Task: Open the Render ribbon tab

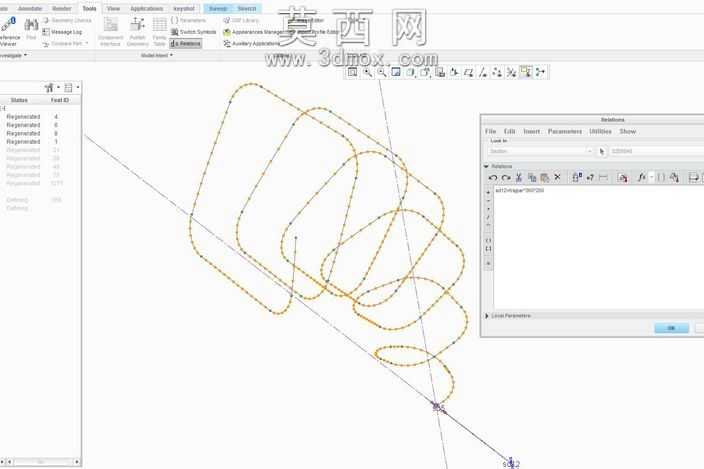Action: coord(62,8)
